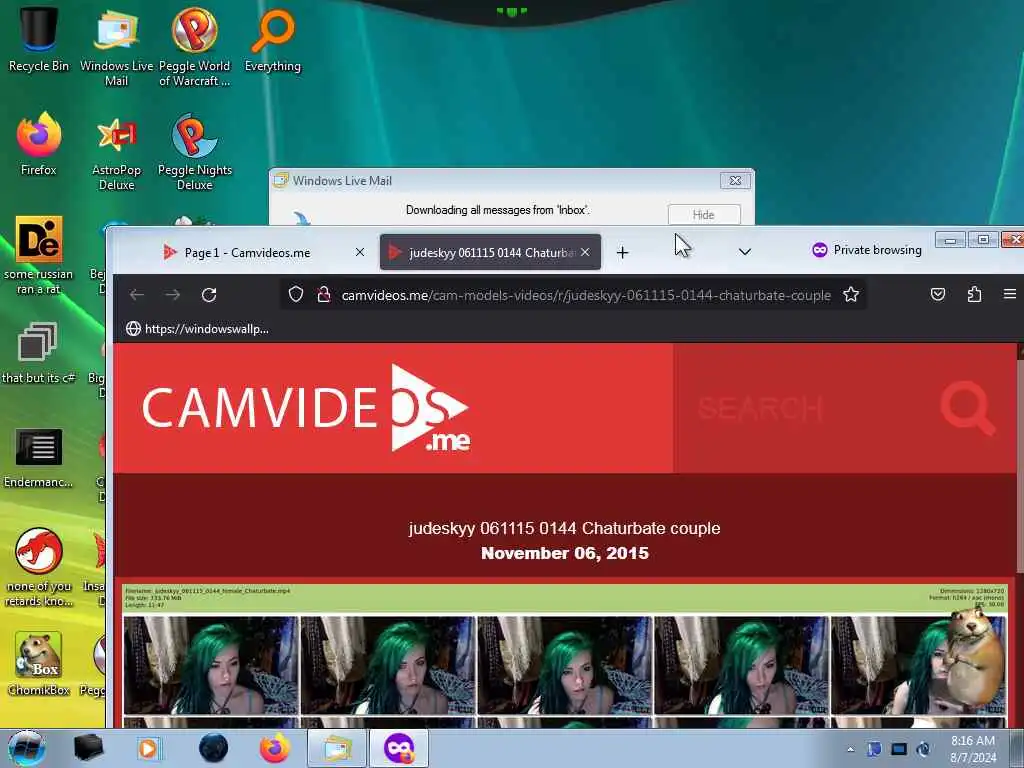The image size is (1024, 768).
Task: Open the taskbar clock showing 8:16 AM
Action: tap(973, 749)
